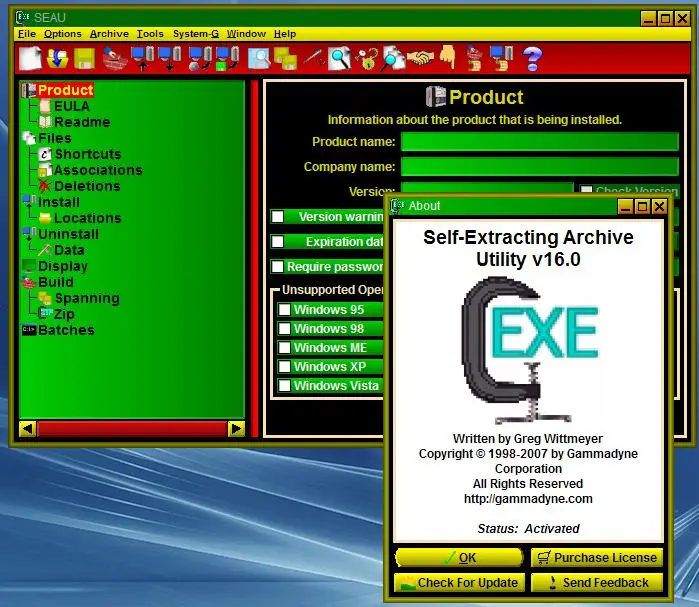Screen dimensions: 699x607
Task: Open the Readme tree item
Action: (x=82, y=122)
